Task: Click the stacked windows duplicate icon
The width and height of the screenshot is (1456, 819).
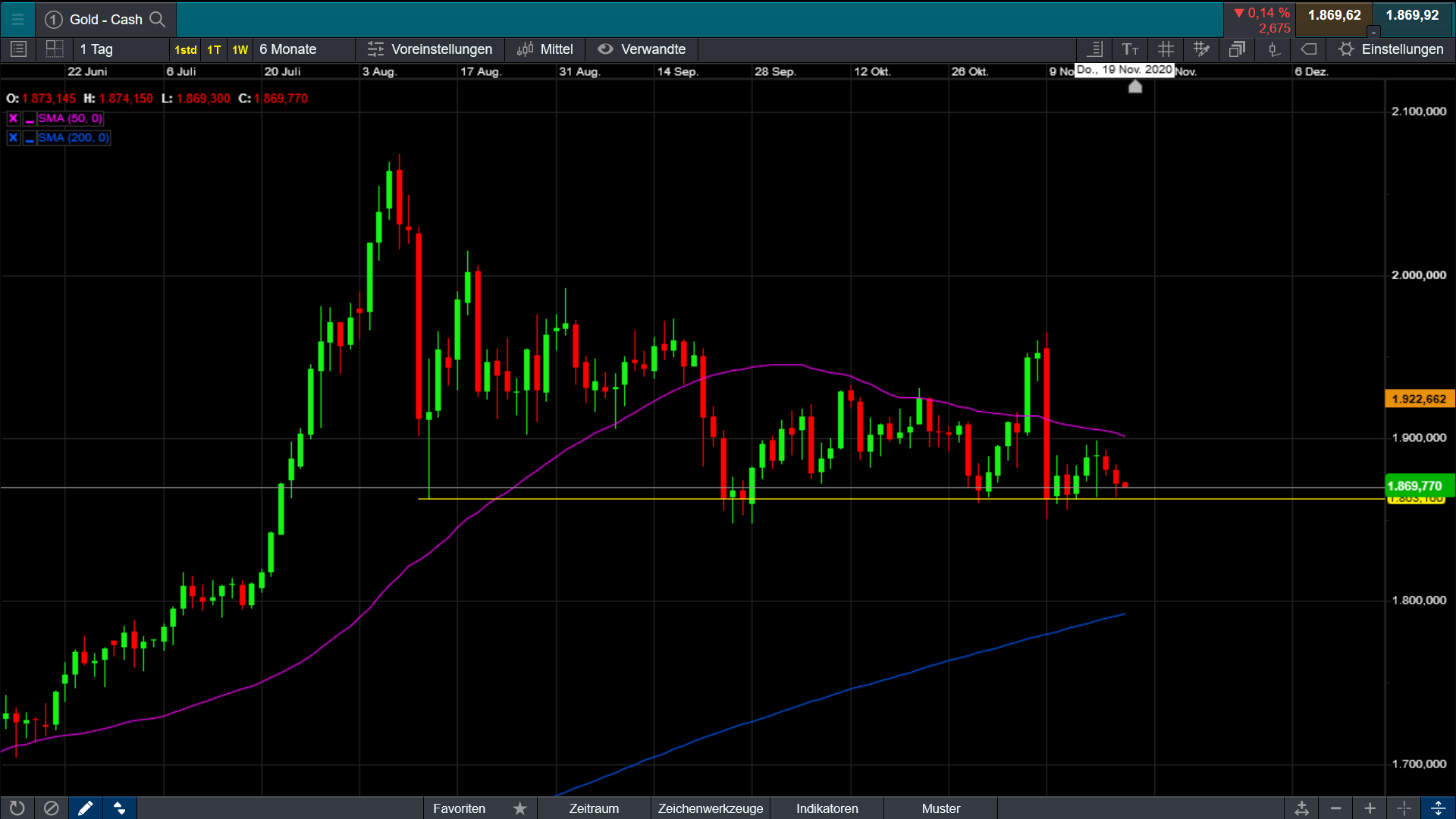Action: (x=1237, y=49)
